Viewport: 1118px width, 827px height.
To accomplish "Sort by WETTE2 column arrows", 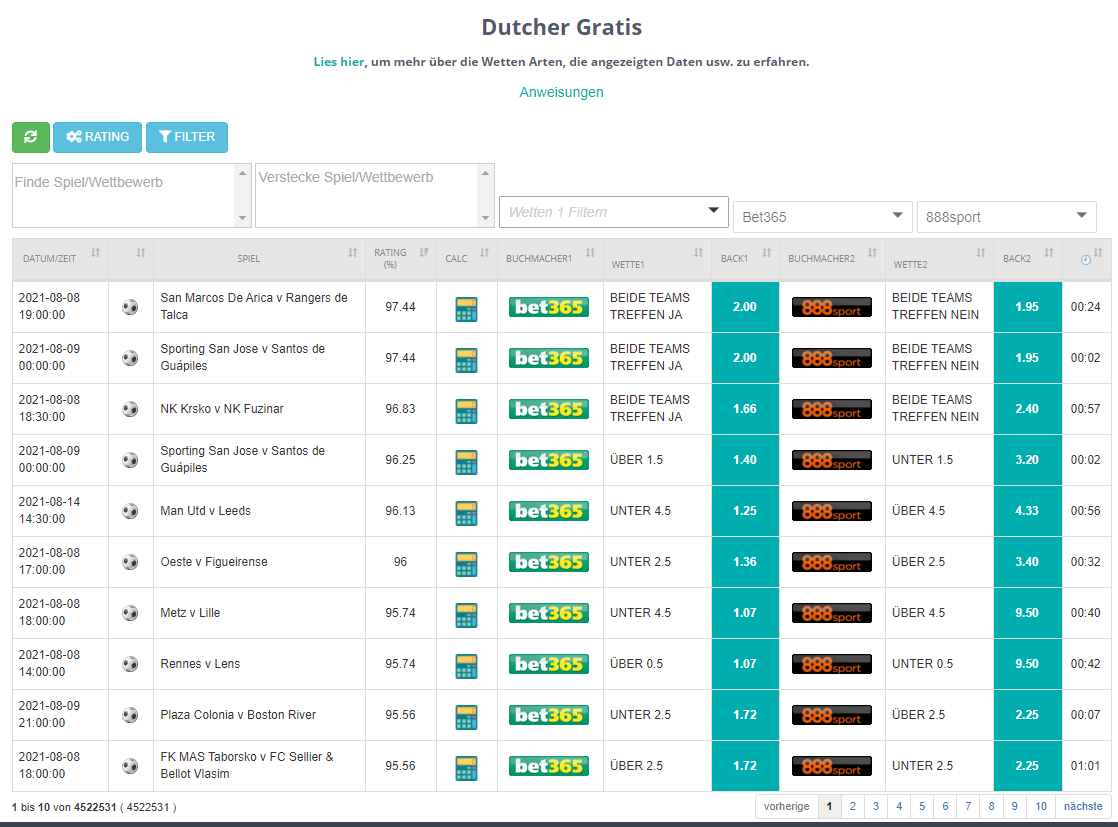I will [980, 252].
